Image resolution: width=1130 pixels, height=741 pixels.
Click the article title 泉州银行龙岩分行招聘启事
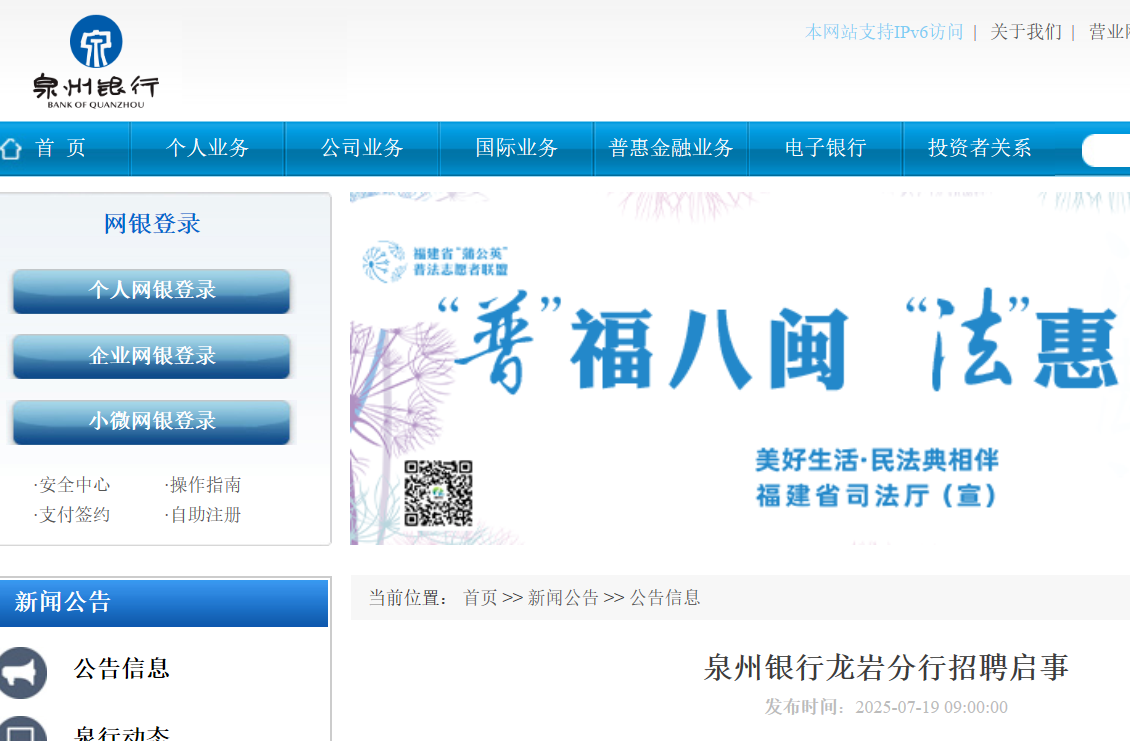886,667
